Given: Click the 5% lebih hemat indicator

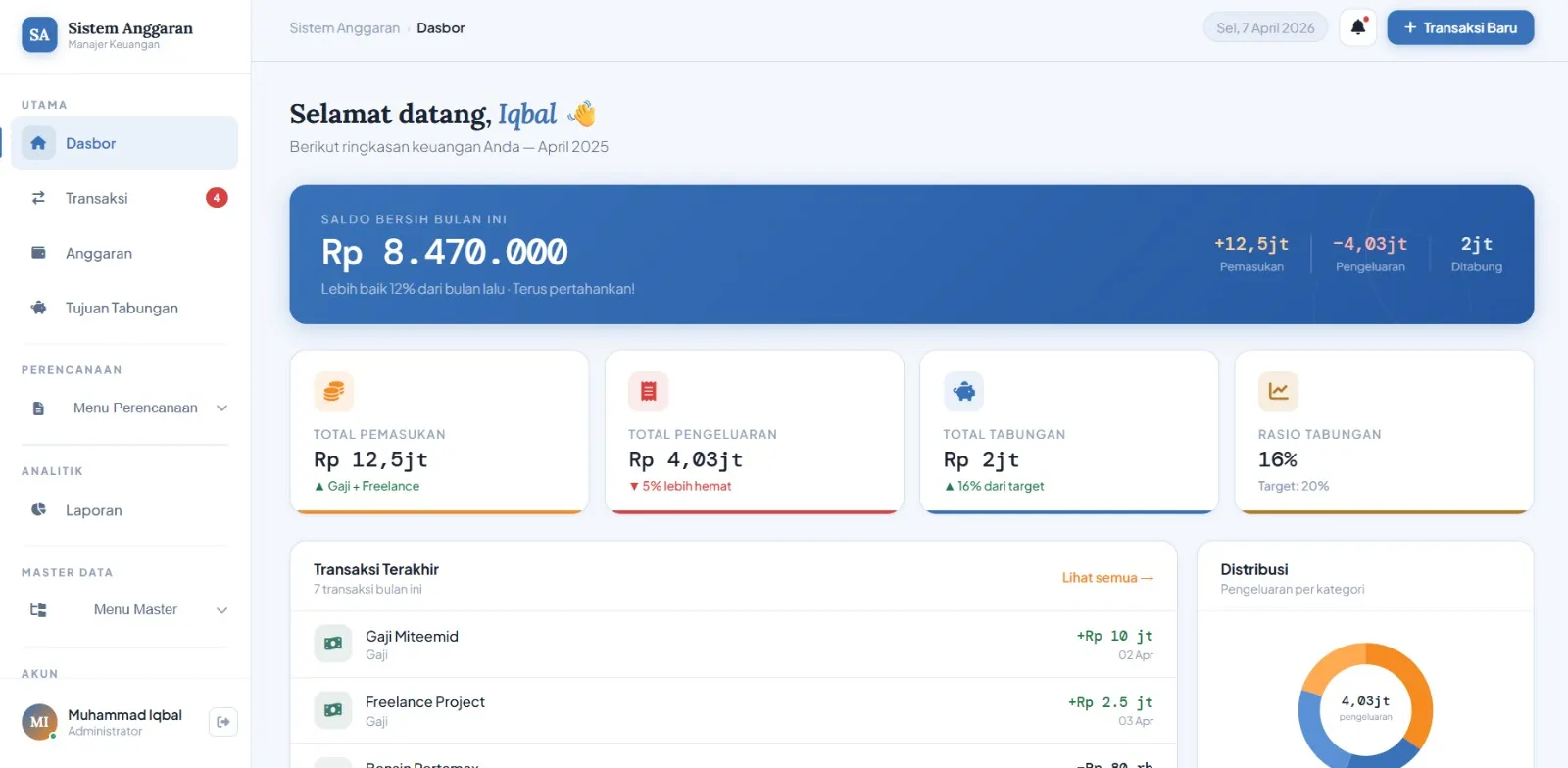Looking at the screenshot, I should coord(680,486).
